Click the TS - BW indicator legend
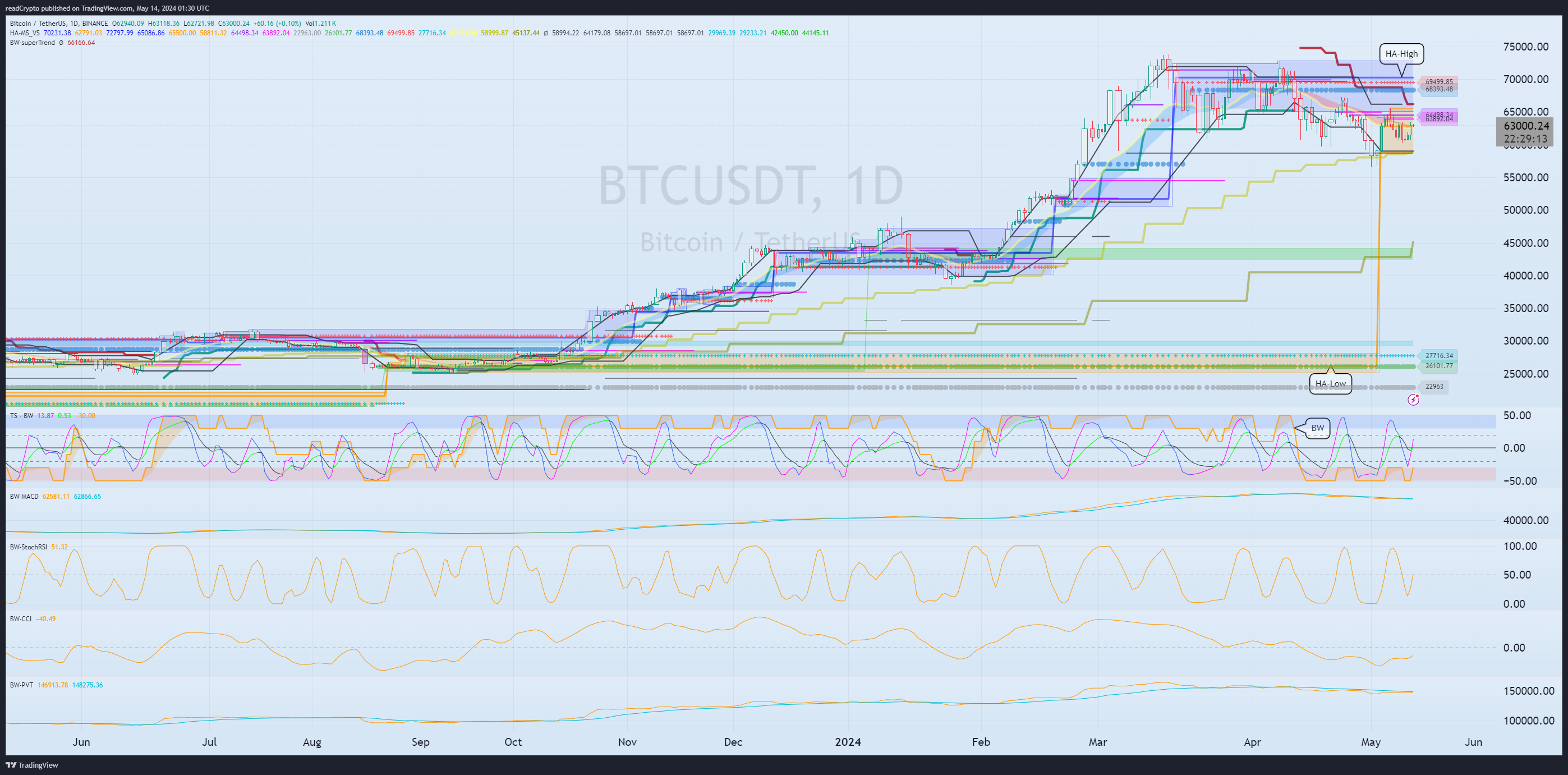1568x775 pixels. pos(22,416)
